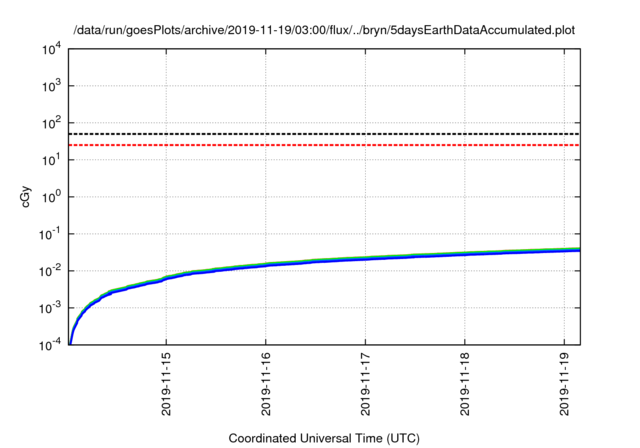Click the blue accumulated dose curve
This screenshot has width=640, height=448.
[x=324, y=260]
